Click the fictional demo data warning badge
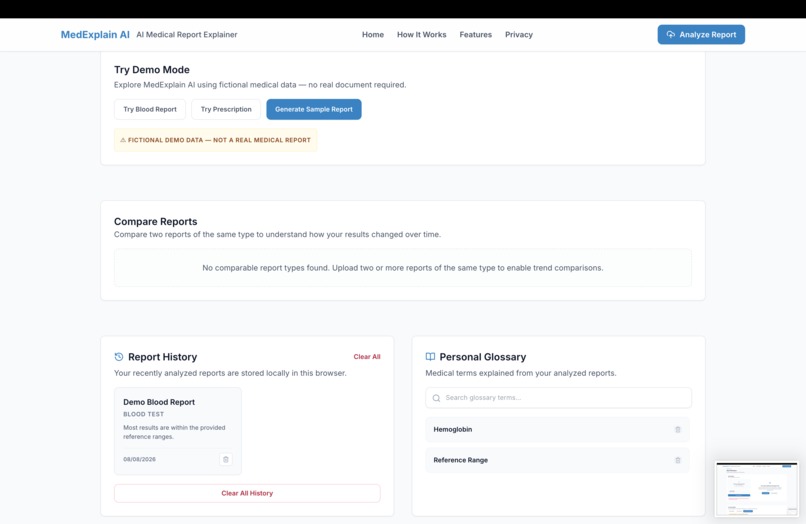 [x=215, y=140]
